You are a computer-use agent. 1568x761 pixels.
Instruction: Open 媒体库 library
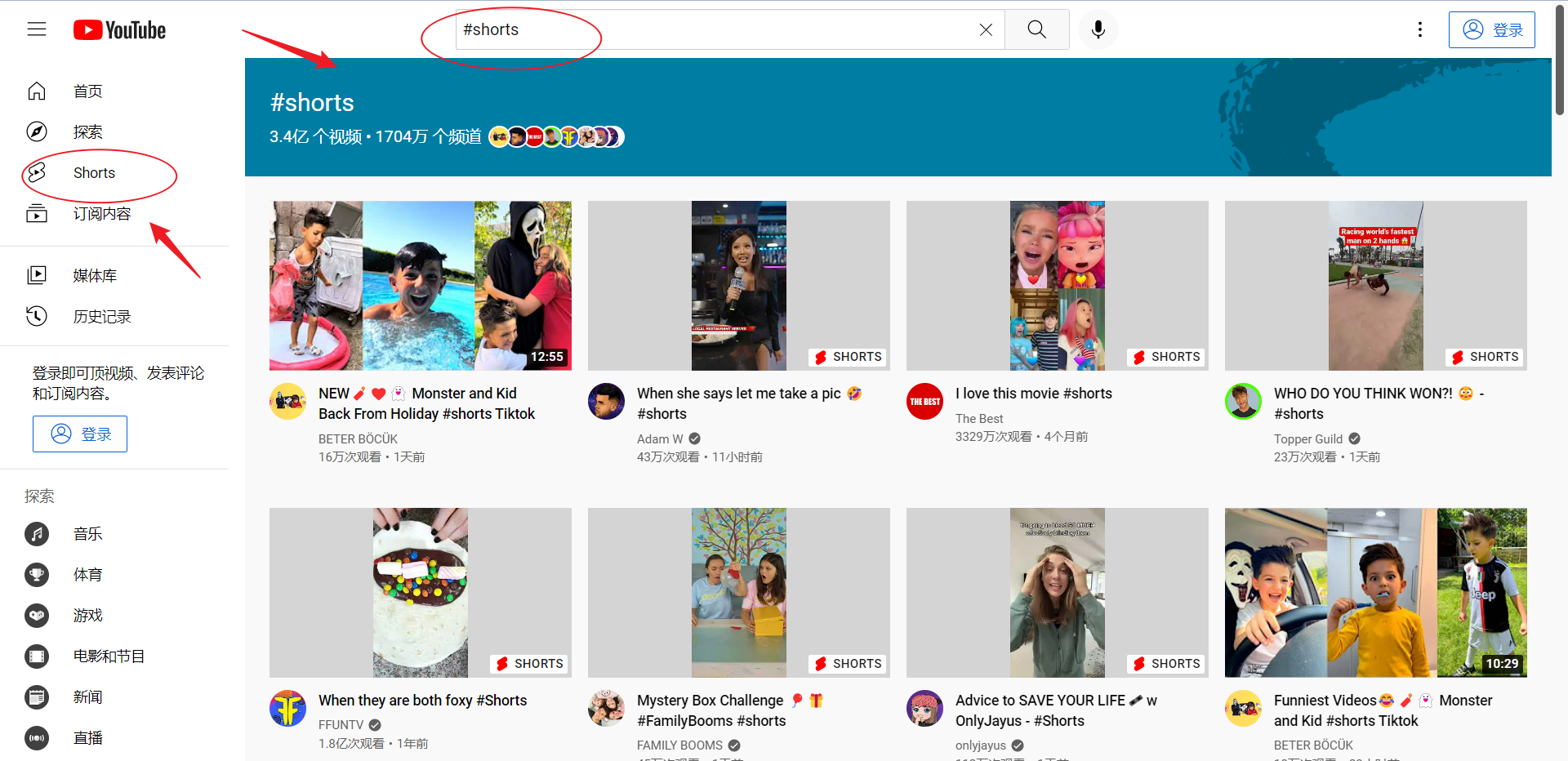(x=114, y=275)
